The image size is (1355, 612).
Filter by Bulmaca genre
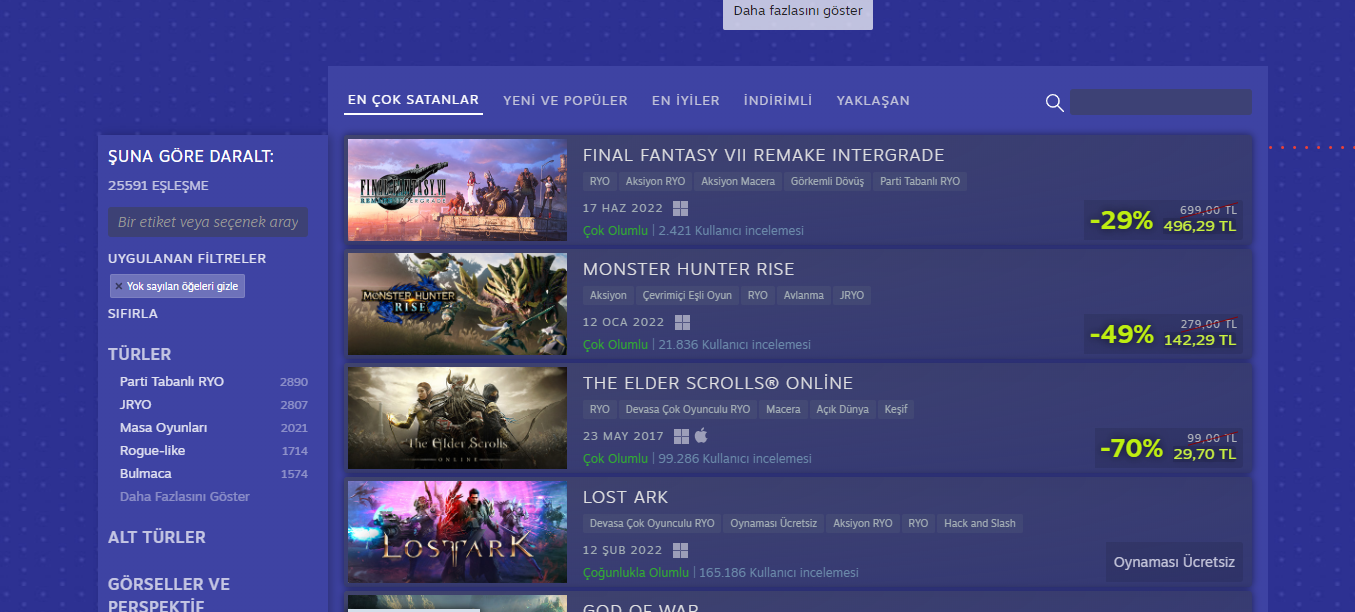tap(146, 474)
